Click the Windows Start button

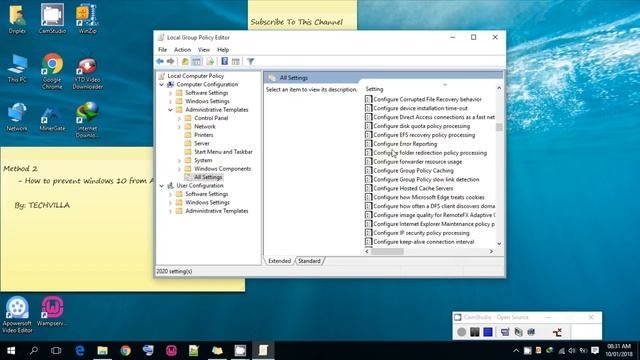tap(11, 351)
